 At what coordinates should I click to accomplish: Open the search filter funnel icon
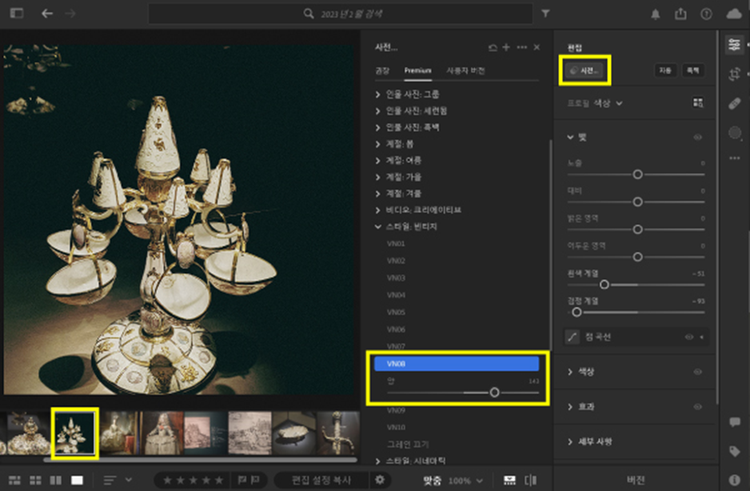[545, 13]
